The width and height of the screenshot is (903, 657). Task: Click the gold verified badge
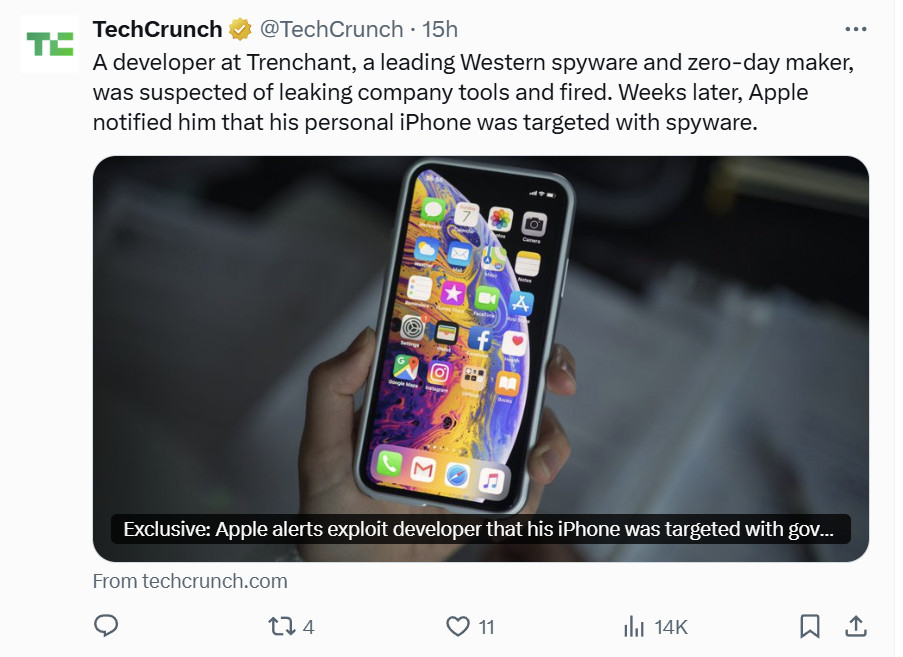pyautogui.click(x=241, y=29)
